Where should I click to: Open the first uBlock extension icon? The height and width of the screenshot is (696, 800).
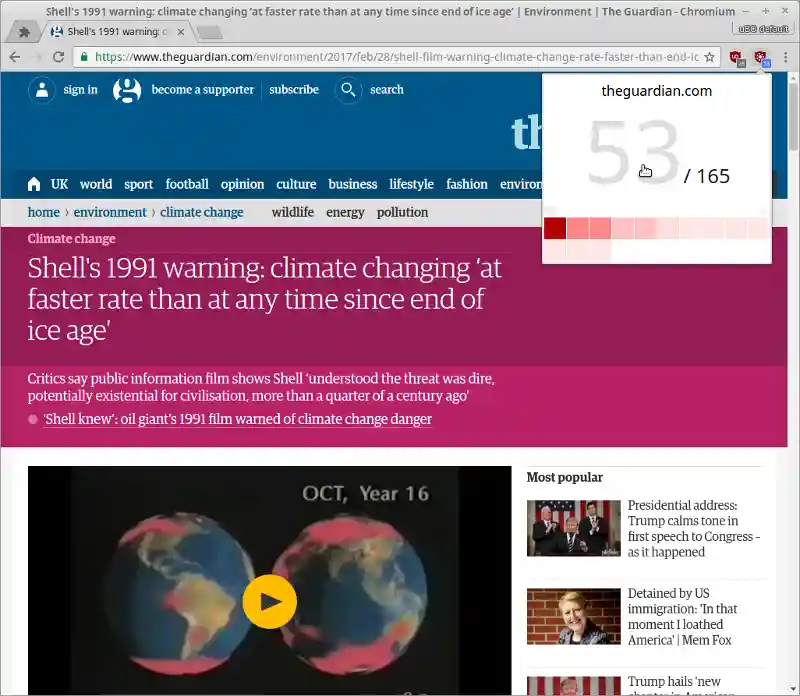(x=737, y=58)
